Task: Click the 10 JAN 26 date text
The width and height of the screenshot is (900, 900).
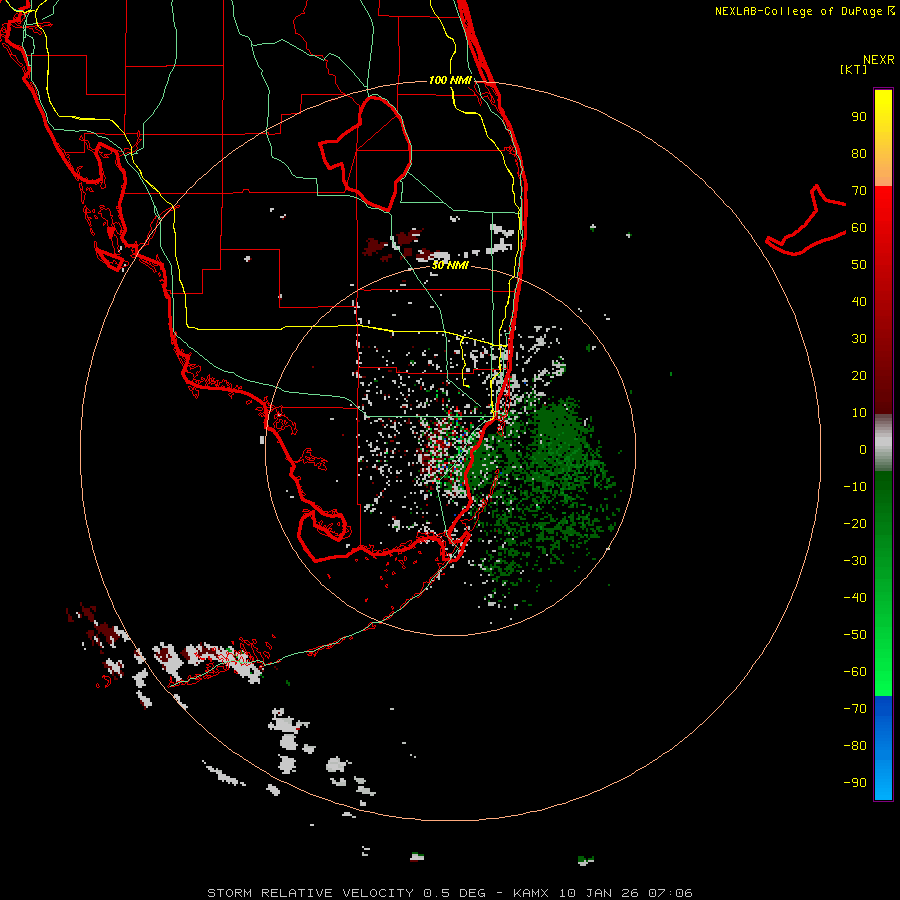Action: pyautogui.click(x=599, y=893)
